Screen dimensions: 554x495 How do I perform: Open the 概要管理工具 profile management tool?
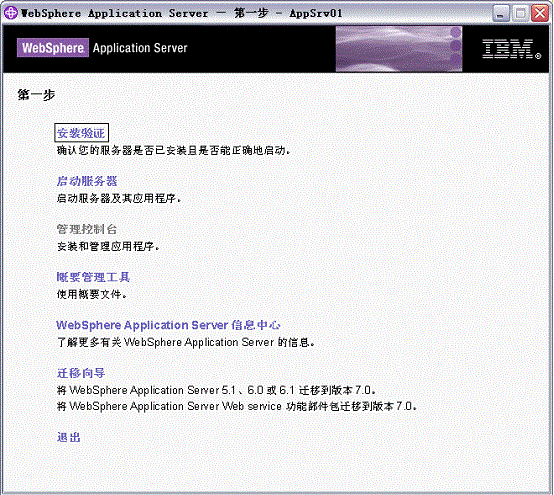[93, 277]
